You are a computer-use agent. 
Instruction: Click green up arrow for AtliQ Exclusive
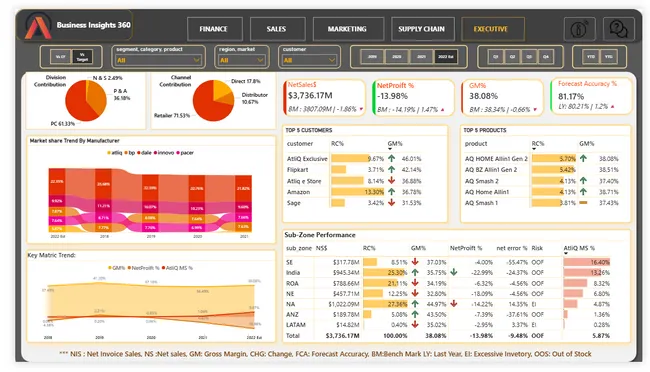[x=392, y=158]
